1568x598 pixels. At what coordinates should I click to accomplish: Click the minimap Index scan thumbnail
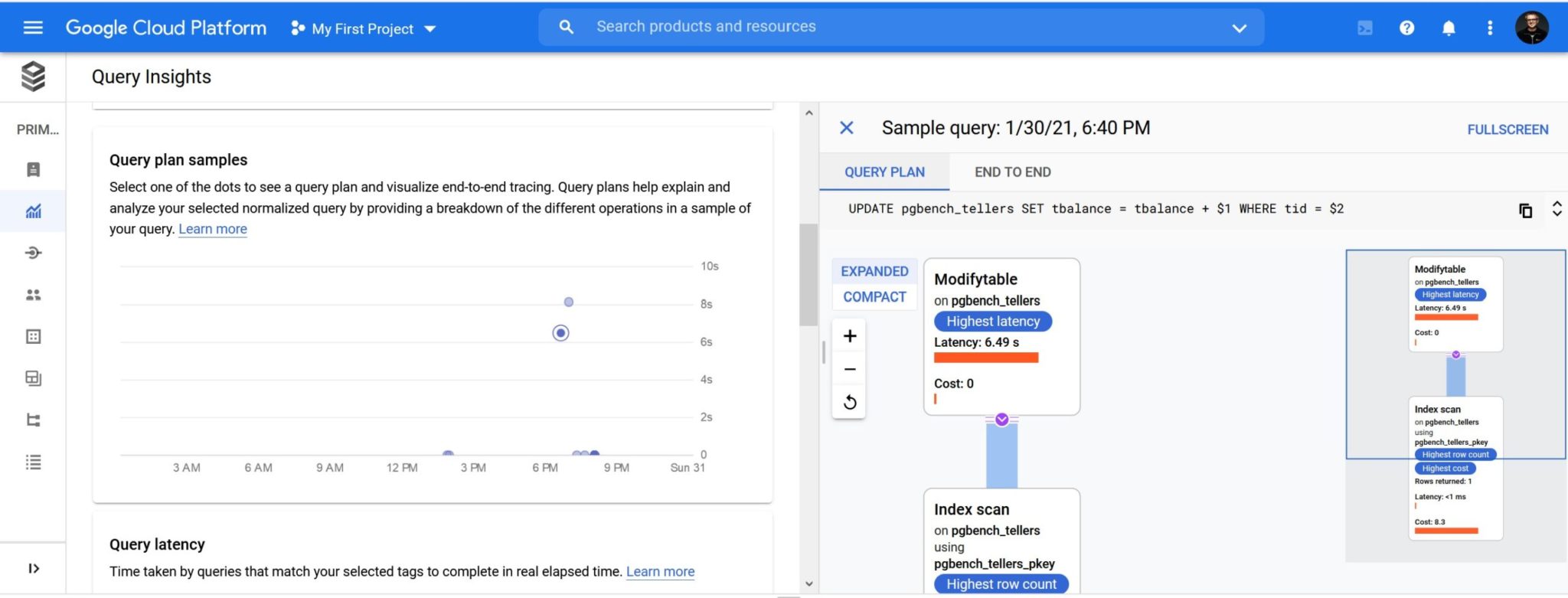pyautogui.click(x=1455, y=468)
